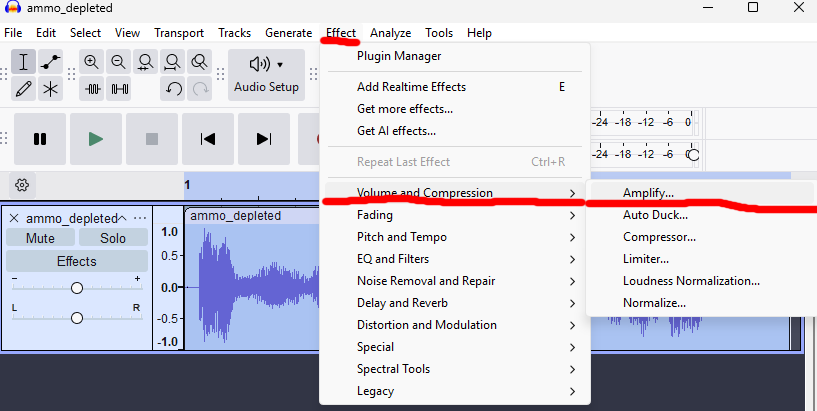Pause playback with the Pause button

point(40,139)
